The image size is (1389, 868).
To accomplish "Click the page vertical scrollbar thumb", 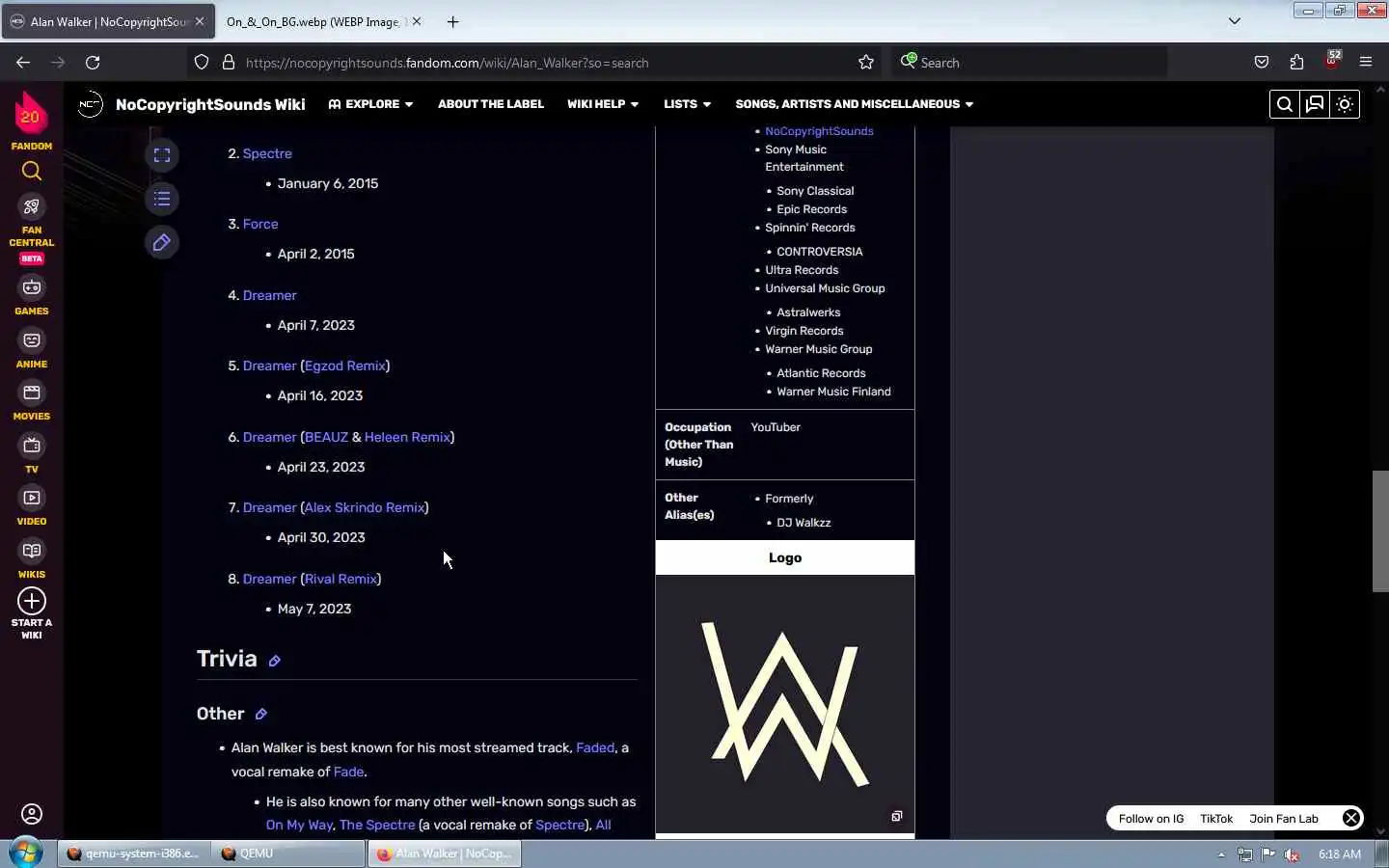I will tap(1380, 530).
